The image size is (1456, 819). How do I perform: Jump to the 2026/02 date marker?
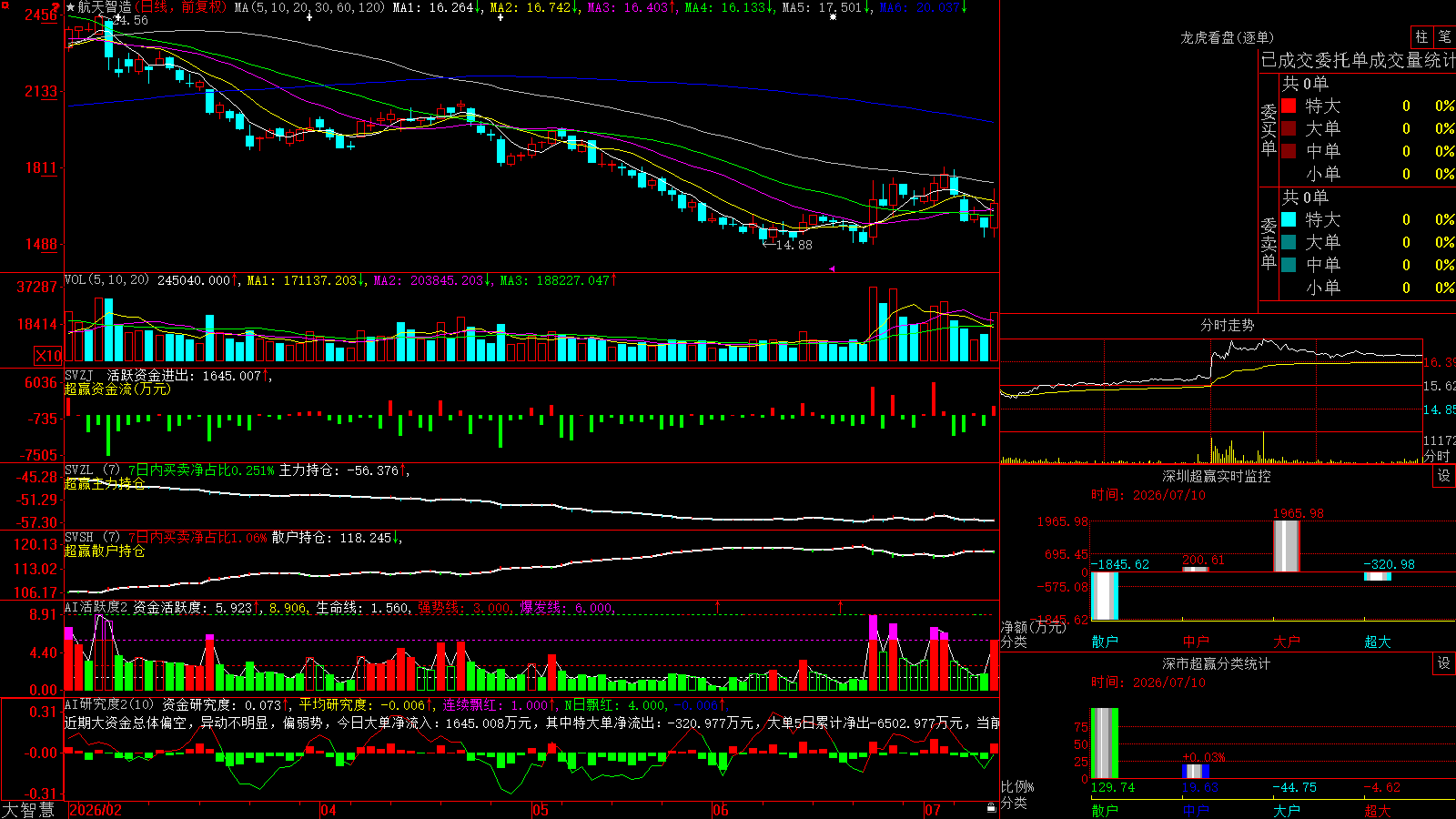coord(96,810)
